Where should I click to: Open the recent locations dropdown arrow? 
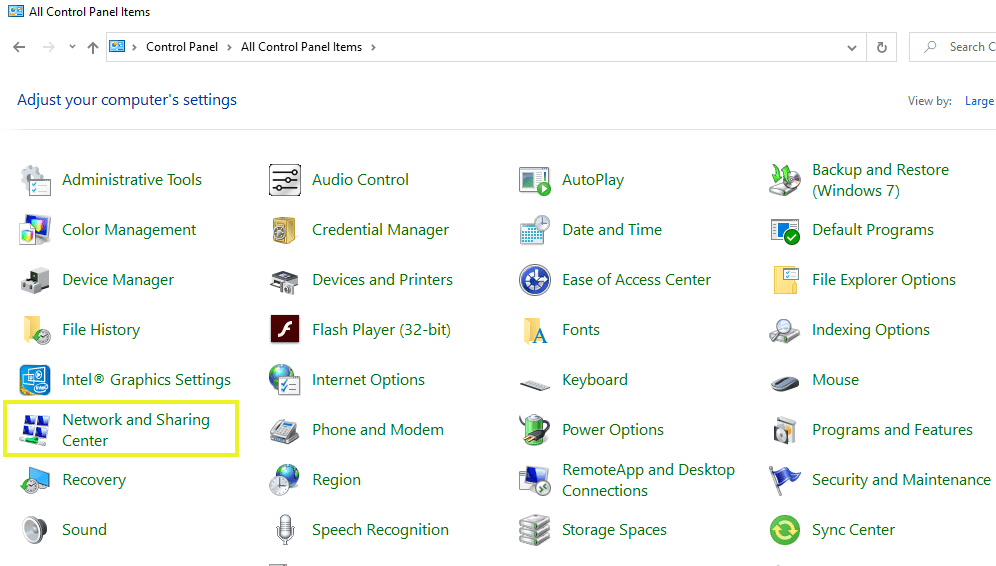(x=72, y=46)
